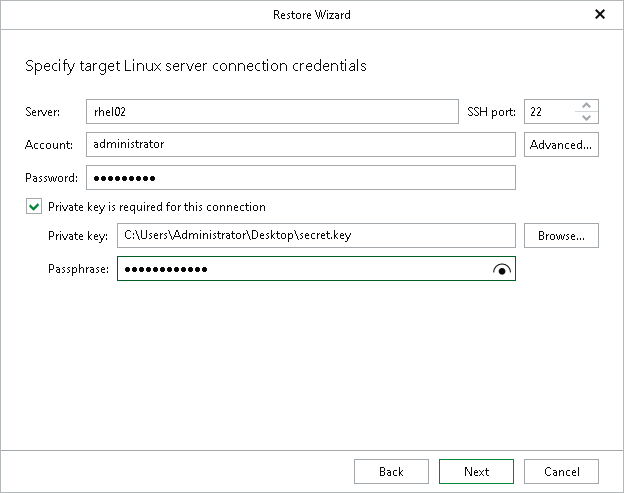
Task: Reveal passphrase with the eye icon
Action: point(502,269)
